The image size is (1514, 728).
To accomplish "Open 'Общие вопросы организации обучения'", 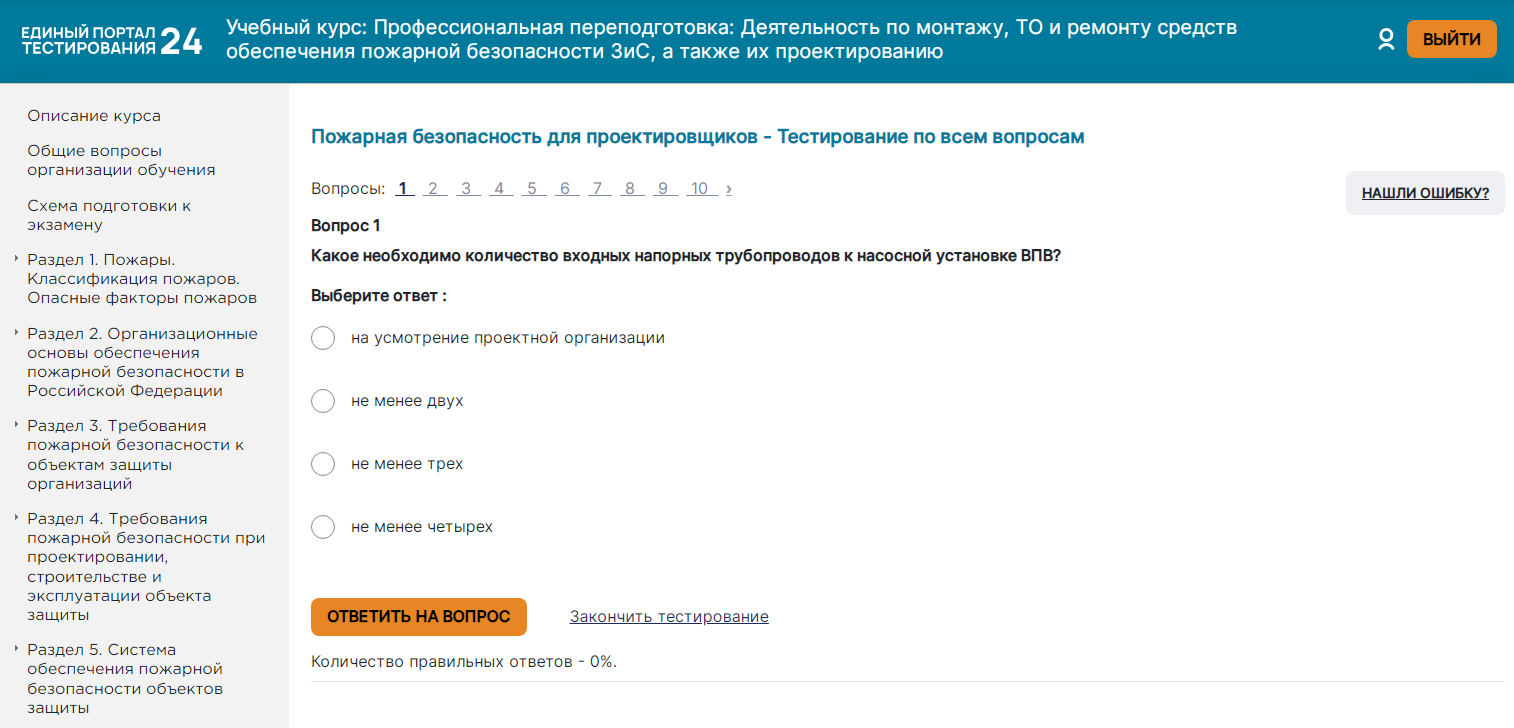I will coord(121,160).
